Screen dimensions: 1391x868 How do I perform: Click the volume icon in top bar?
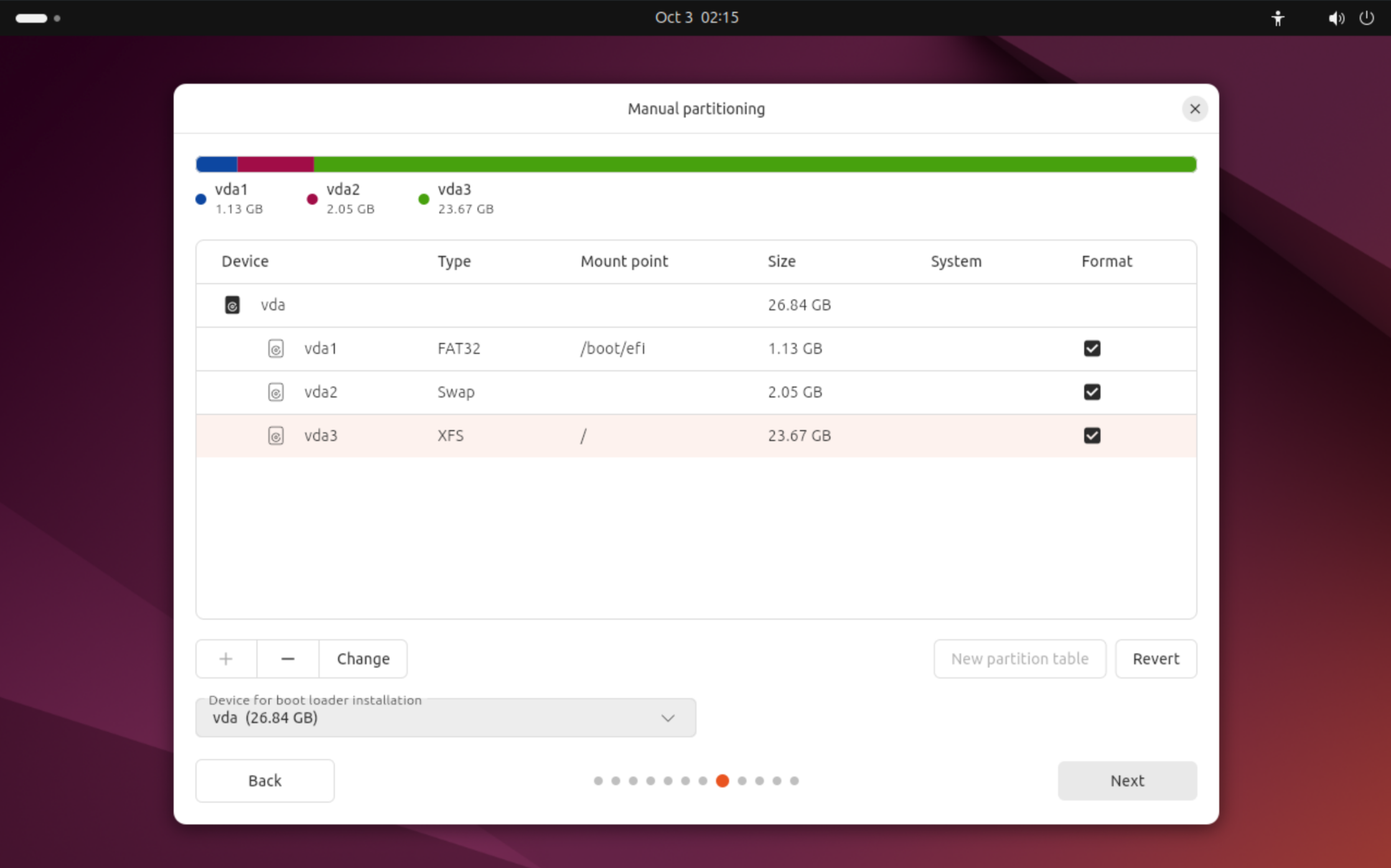click(1335, 18)
